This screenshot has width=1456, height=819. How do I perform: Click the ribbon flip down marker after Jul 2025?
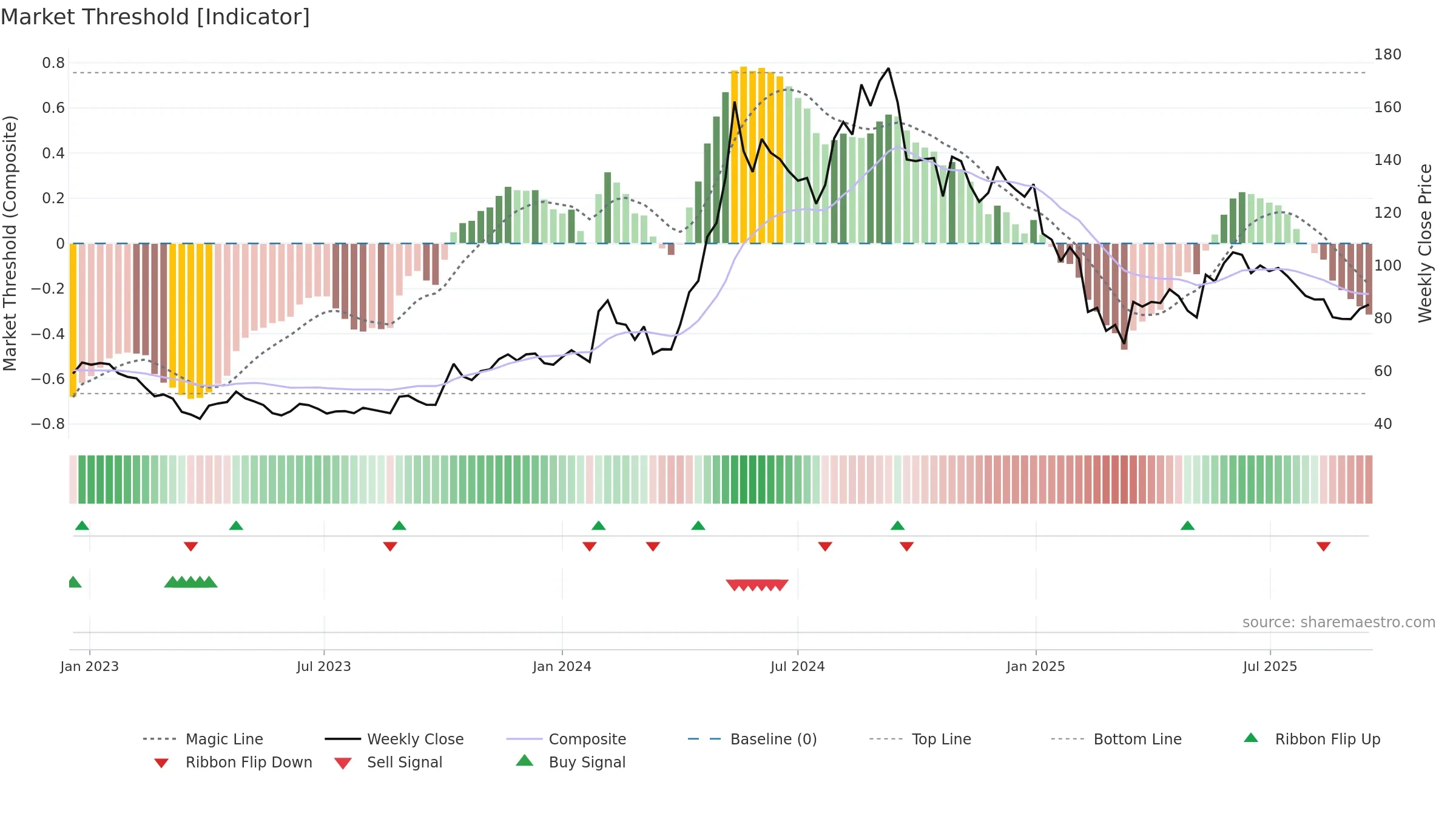[1324, 547]
